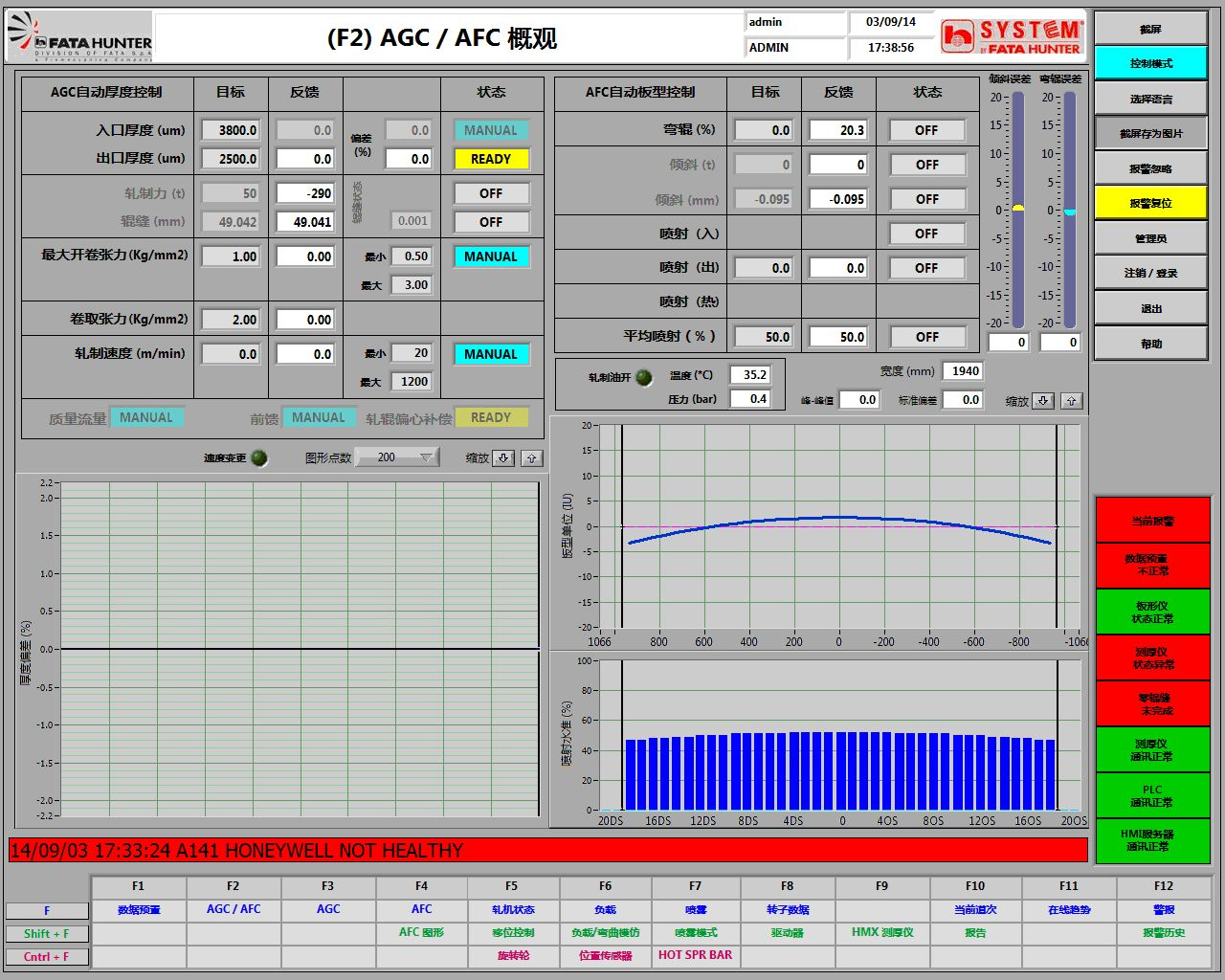Click zoom up arrow next to 标准偏差 field
This screenshot has height=980, width=1225.
1071,401
